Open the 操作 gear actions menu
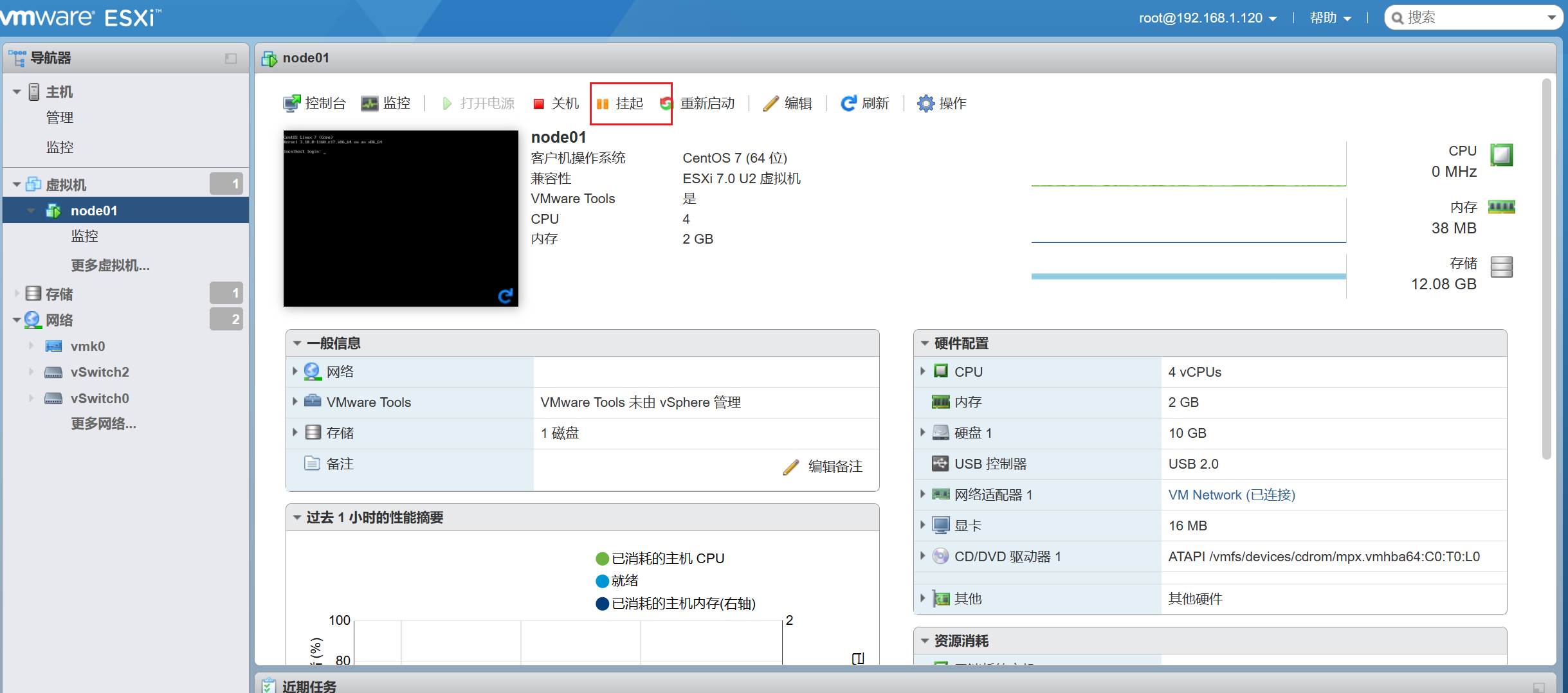Viewport: 1568px width, 693px height. (942, 104)
